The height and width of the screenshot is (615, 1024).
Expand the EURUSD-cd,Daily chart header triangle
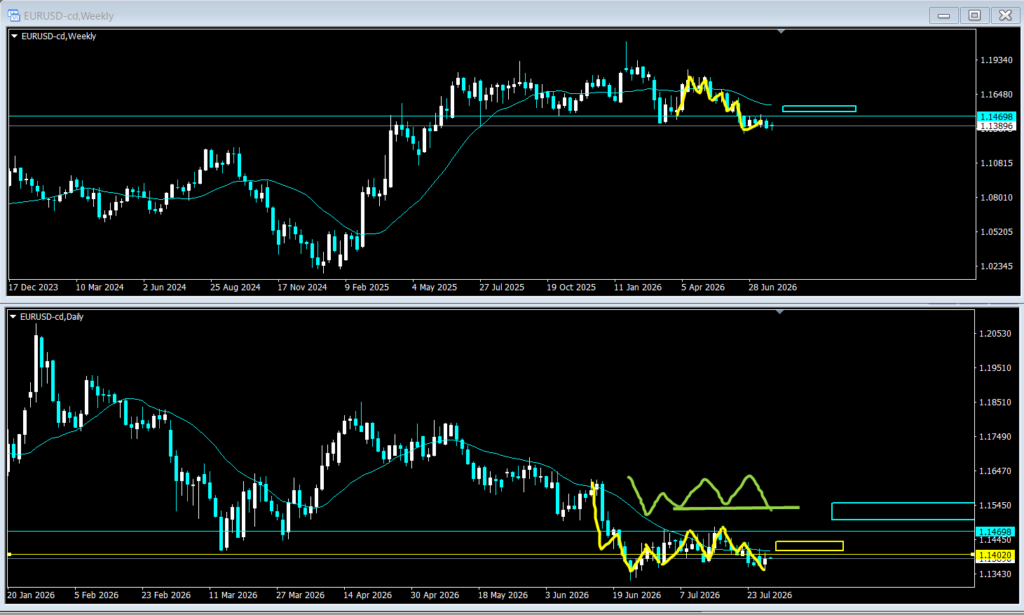pyautogui.click(x=13, y=317)
